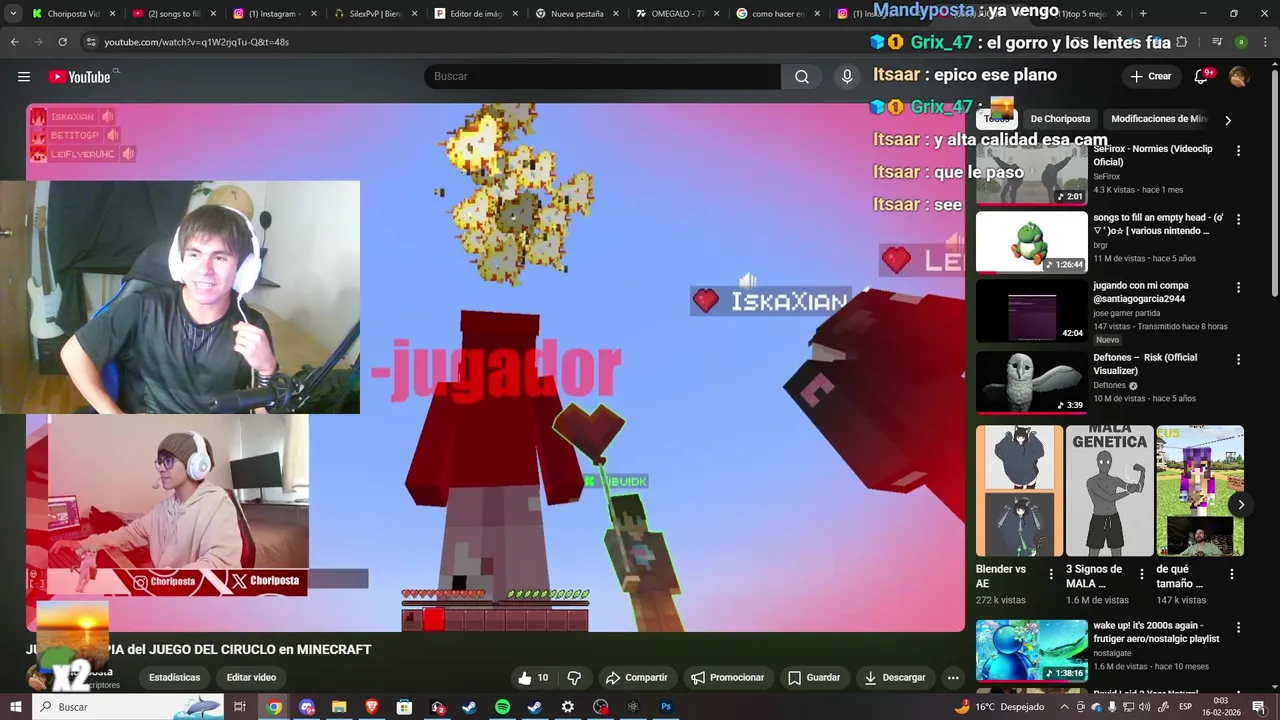Open Task View on the taskbar

pyautogui.click(x=240, y=707)
